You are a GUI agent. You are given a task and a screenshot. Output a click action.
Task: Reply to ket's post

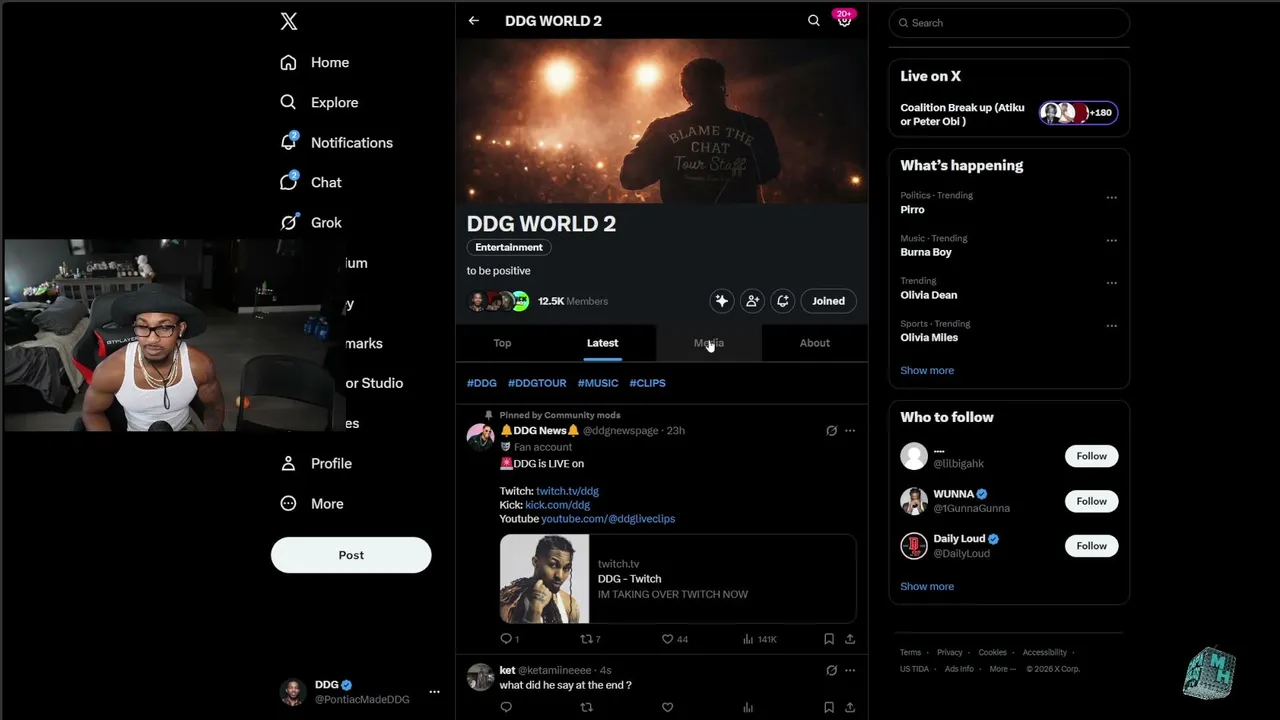coord(506,707)
